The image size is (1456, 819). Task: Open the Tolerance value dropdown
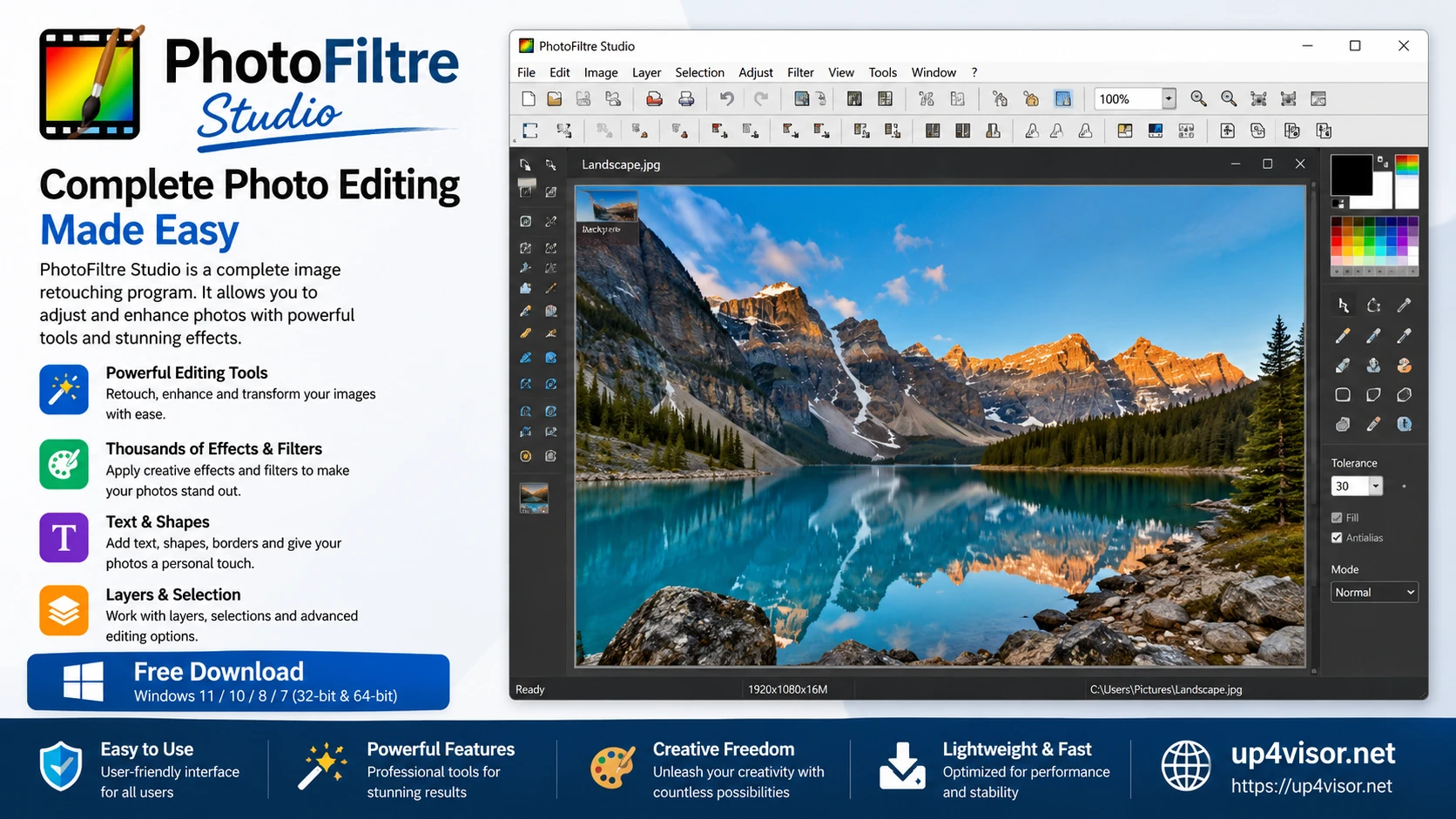pyautogui.click(x=1376, y=487)
